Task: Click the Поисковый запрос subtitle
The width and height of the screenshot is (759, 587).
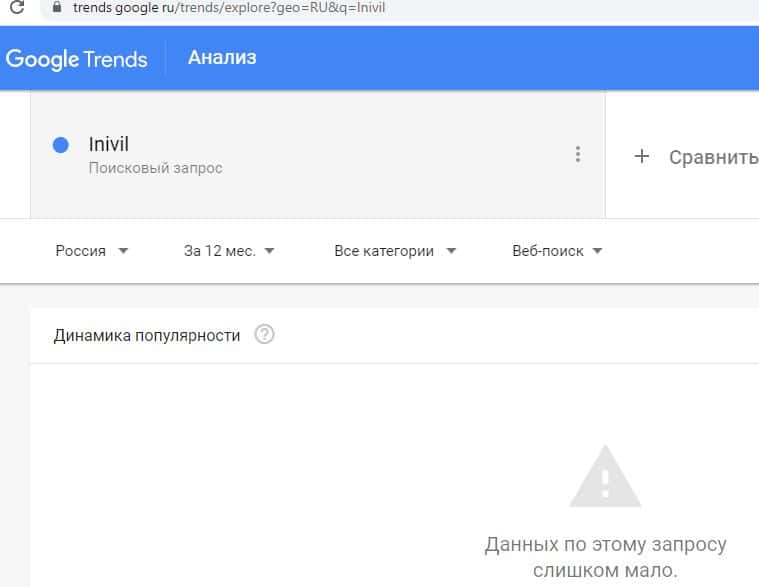Action: coord(155,168)
